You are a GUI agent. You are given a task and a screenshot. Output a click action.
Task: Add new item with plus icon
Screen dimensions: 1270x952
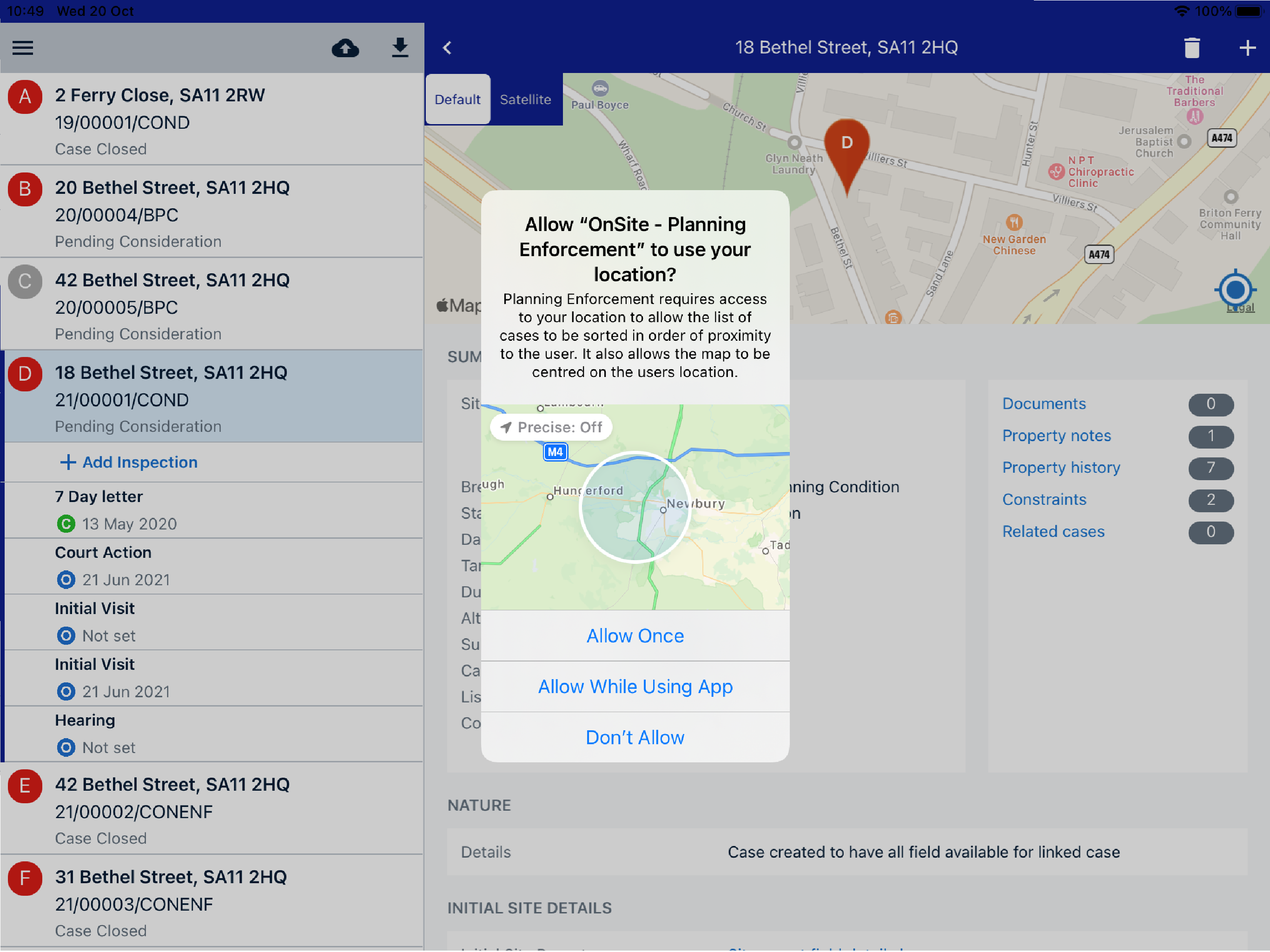[1247, 48]
